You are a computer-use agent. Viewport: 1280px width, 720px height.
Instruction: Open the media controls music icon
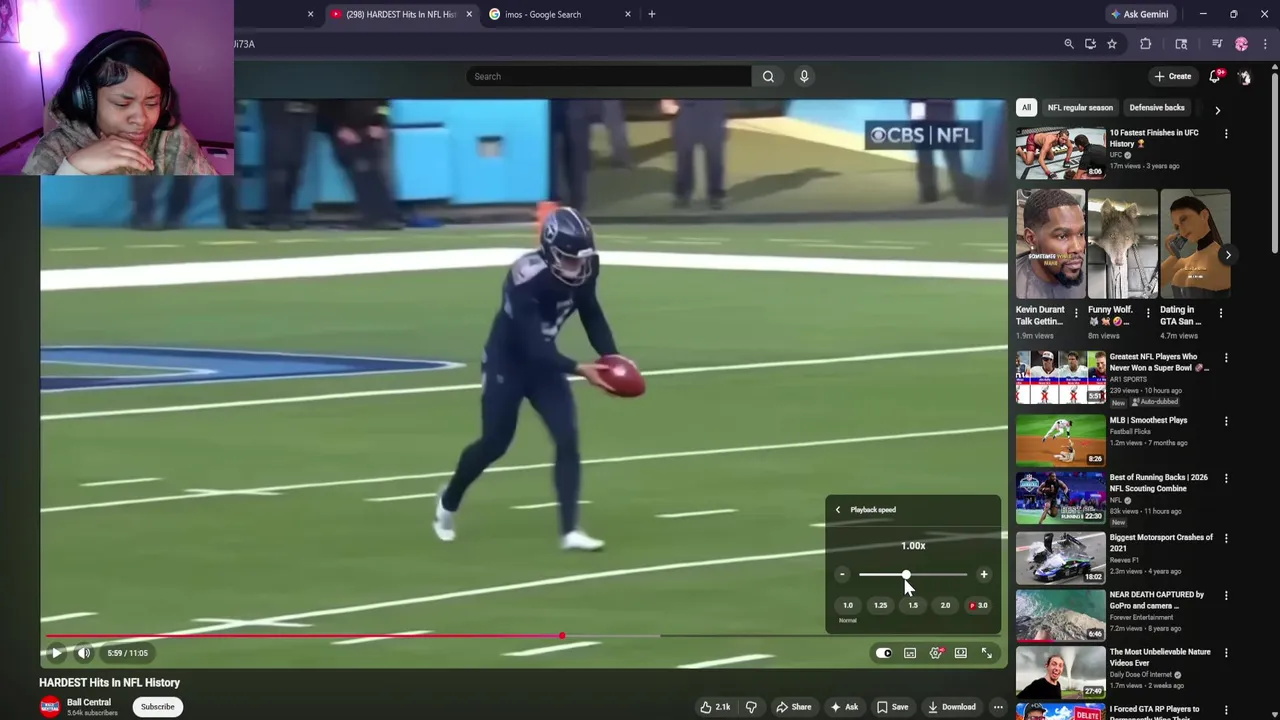[x=1217, y=44]
